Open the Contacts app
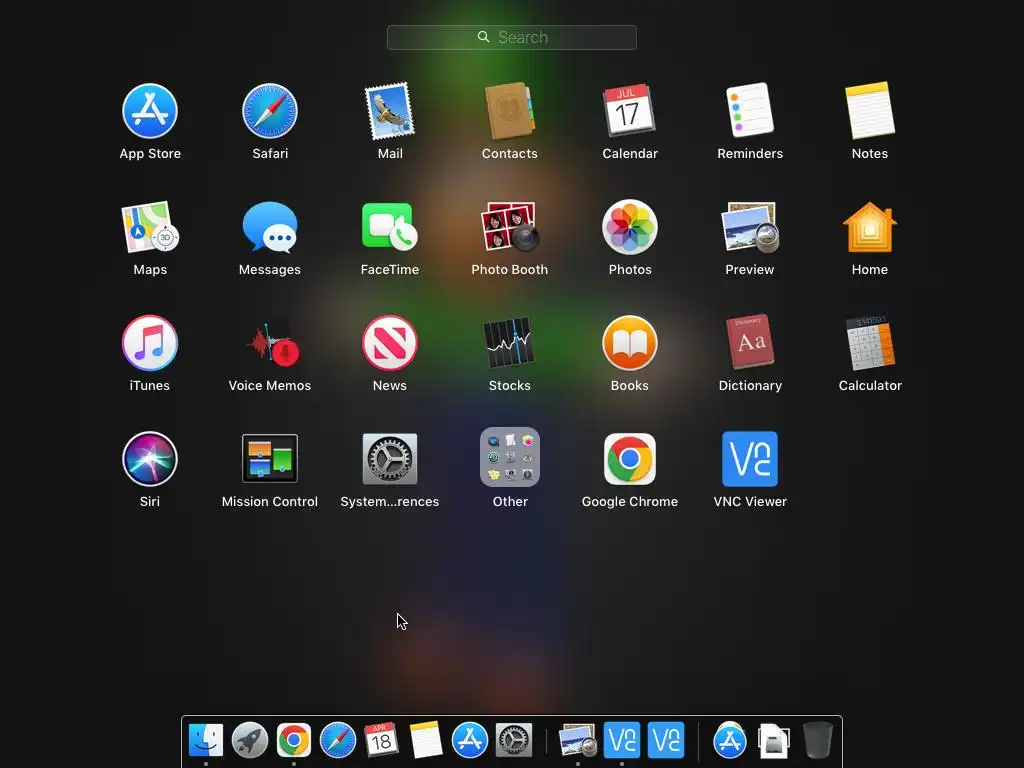Screen dimensions: 1024x768 (x=509, y=111)
